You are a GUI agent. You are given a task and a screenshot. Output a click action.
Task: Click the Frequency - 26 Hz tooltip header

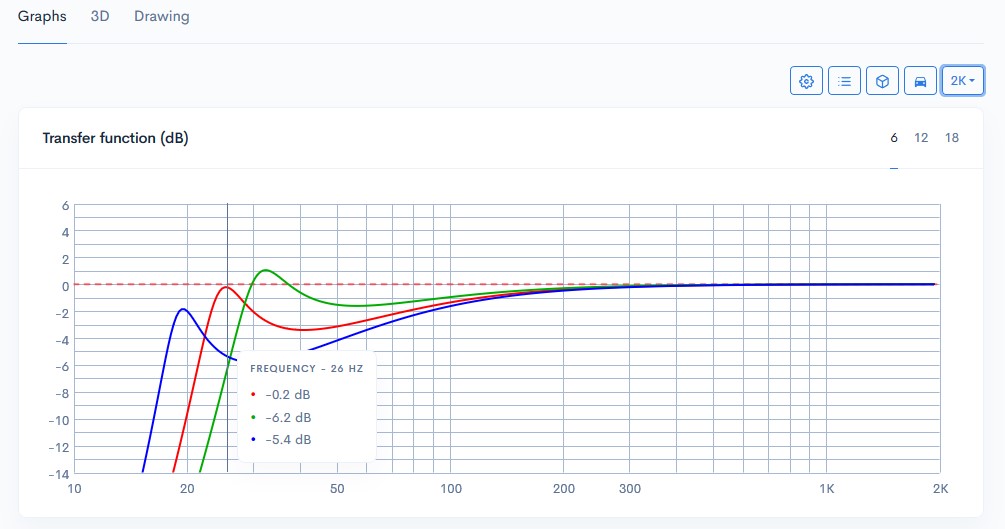(306, 368)
